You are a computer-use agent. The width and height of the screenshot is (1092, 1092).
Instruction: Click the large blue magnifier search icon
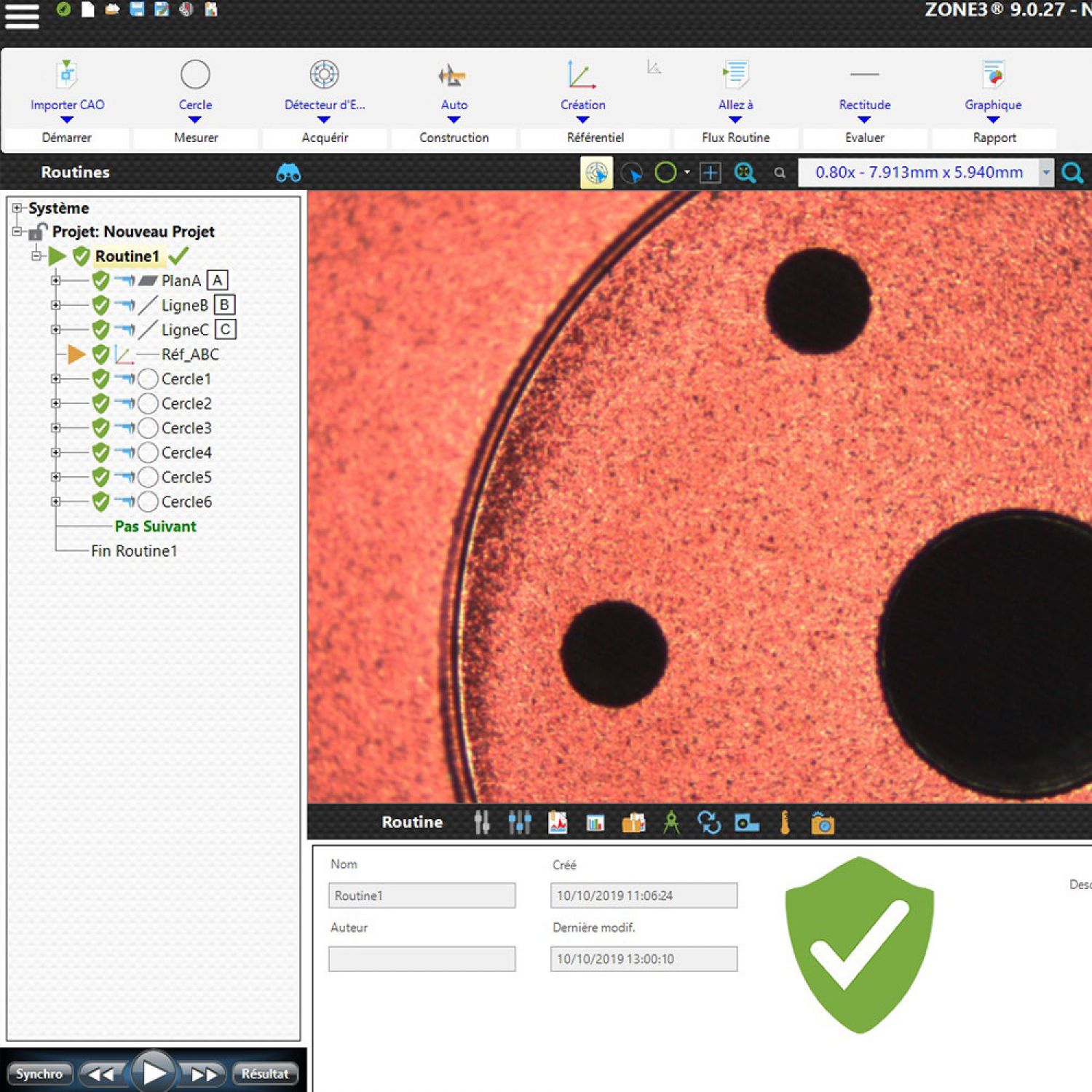[x=1072, y=173]
